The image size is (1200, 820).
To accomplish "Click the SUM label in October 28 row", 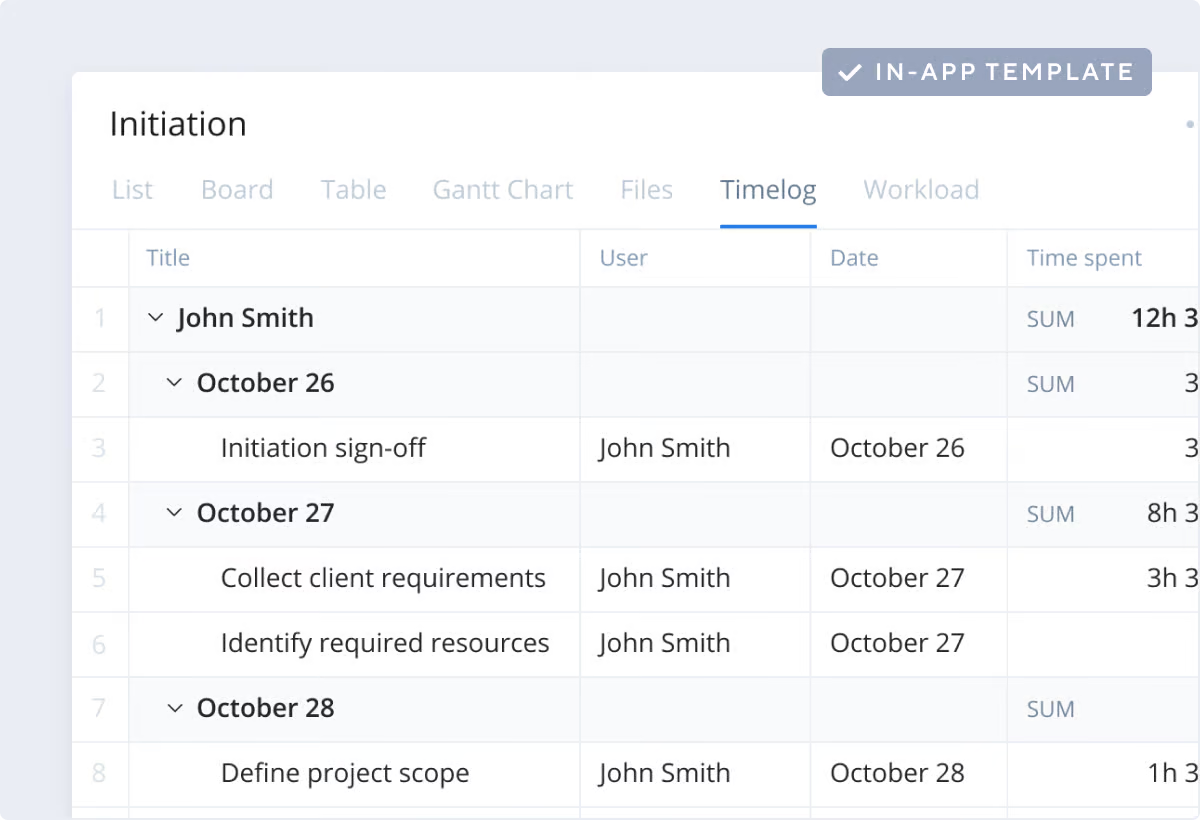I will click(1050, 709).
